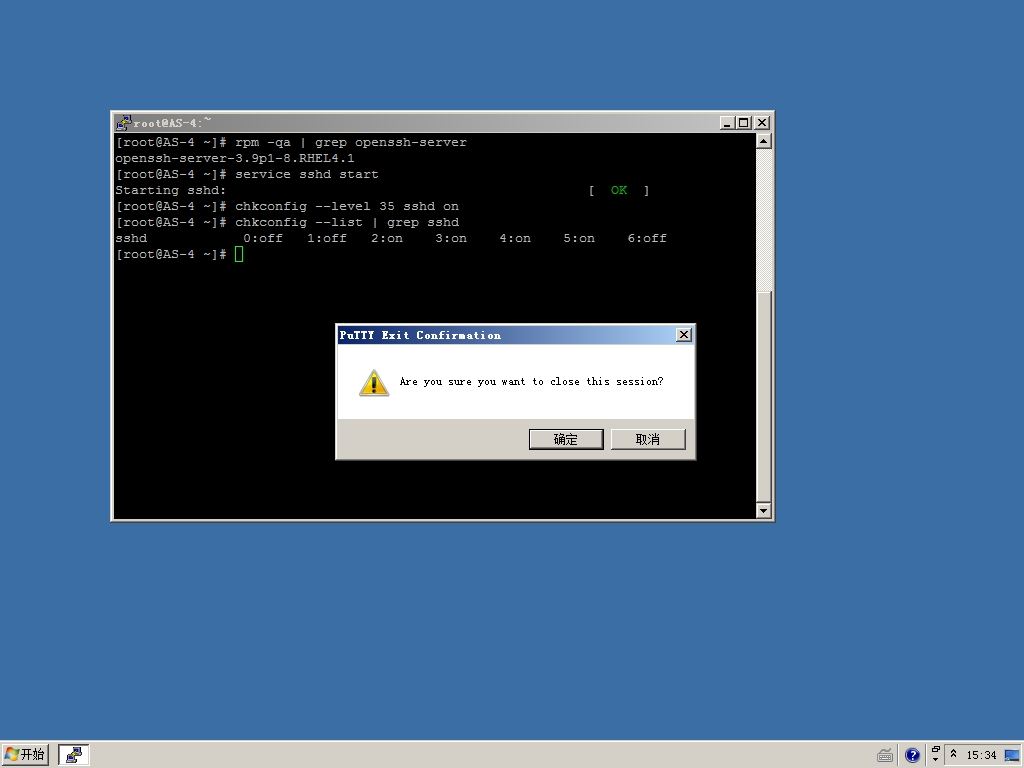
Task: Click the 15:34 clock
Action: point(981,755)
